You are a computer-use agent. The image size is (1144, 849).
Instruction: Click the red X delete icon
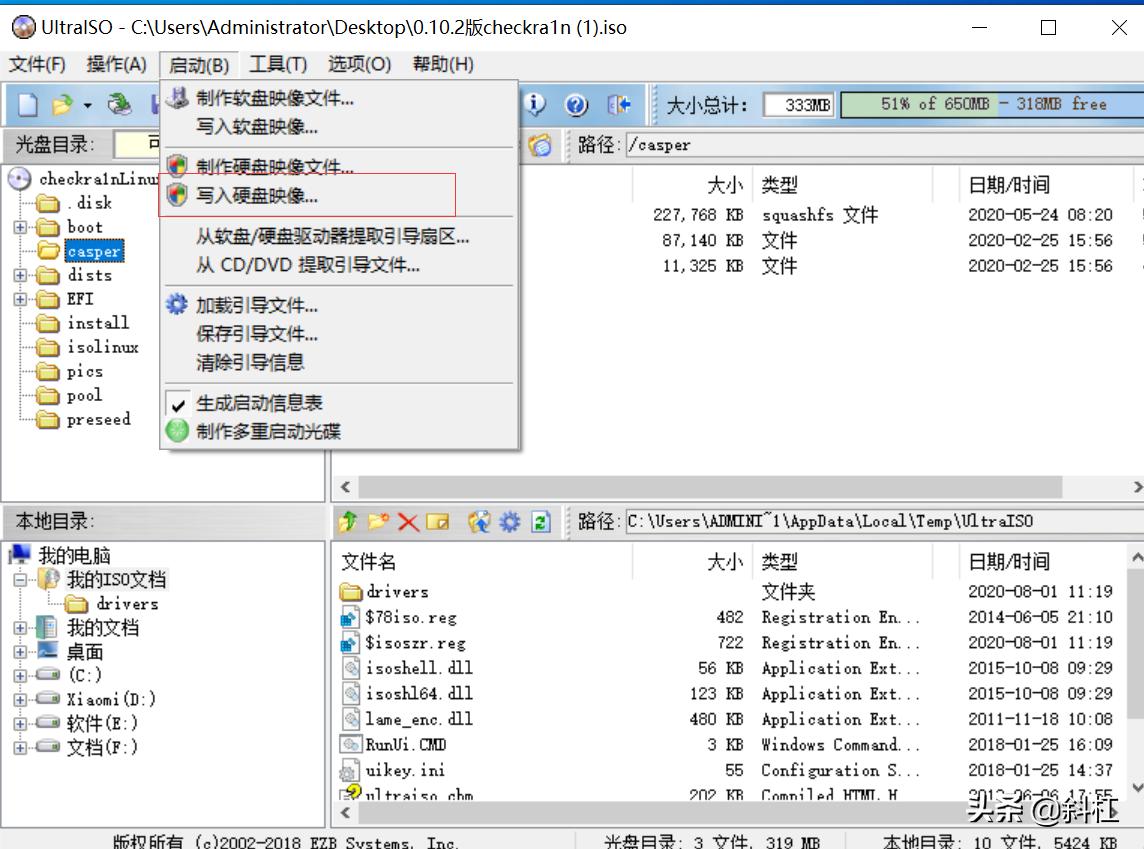coord(409,521)
